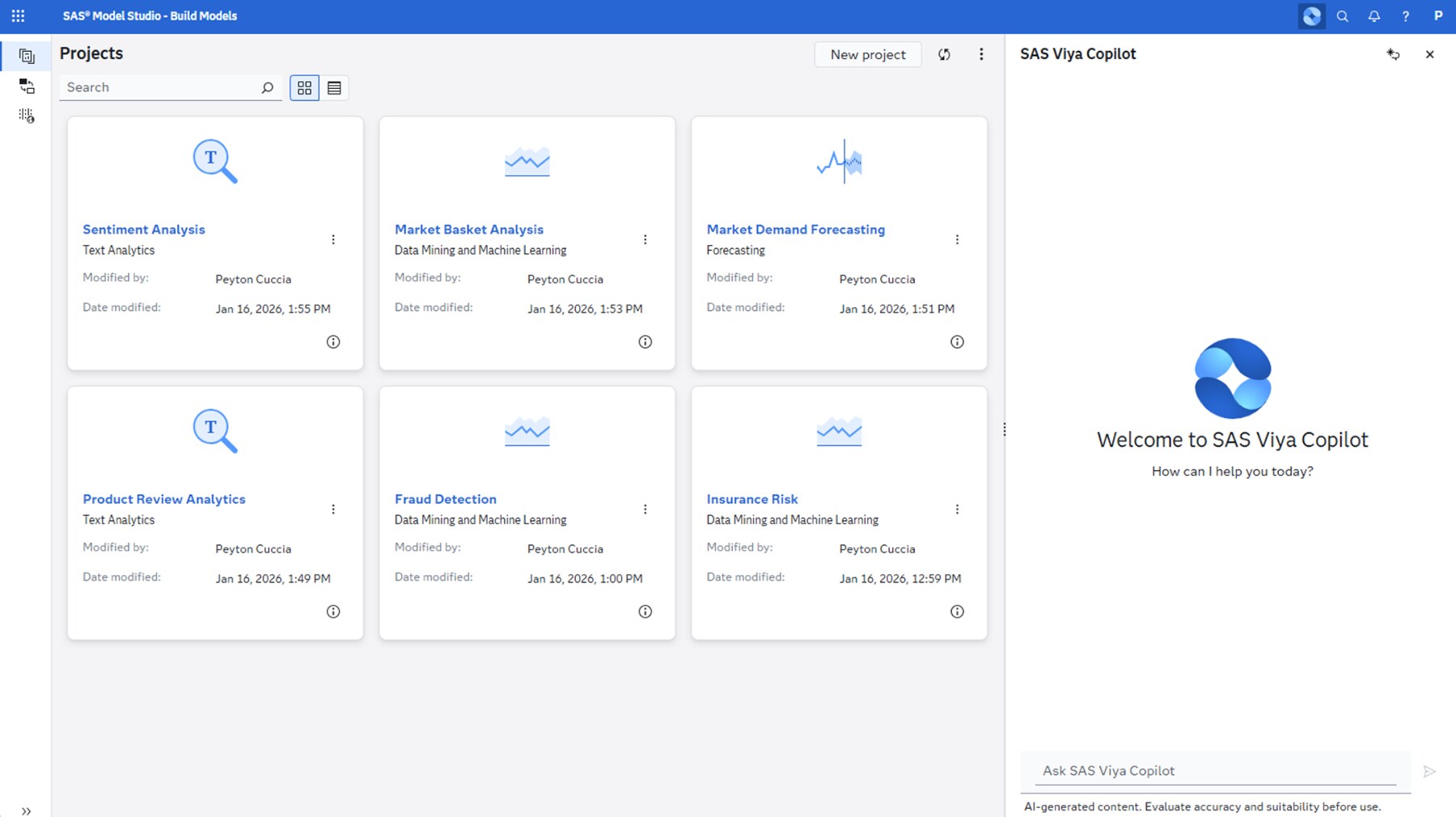1456x817 pixels.
Task: Open Projects page overflow menu
Action: (981, 55)
